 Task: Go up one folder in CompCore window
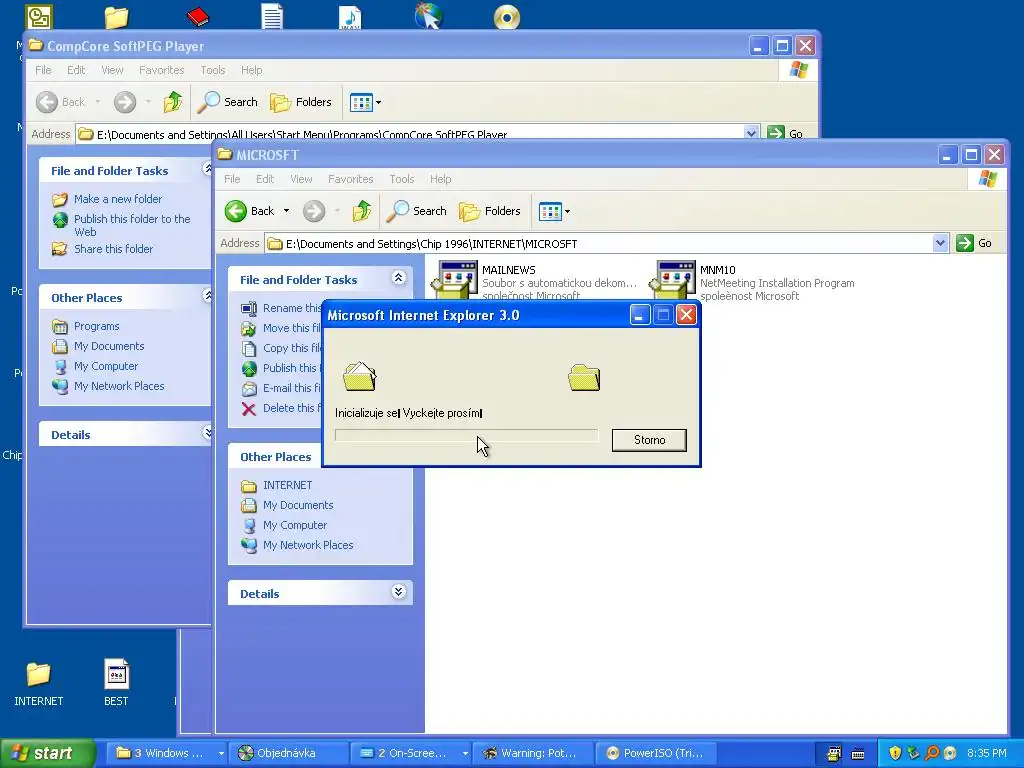[x=174, y=102]
